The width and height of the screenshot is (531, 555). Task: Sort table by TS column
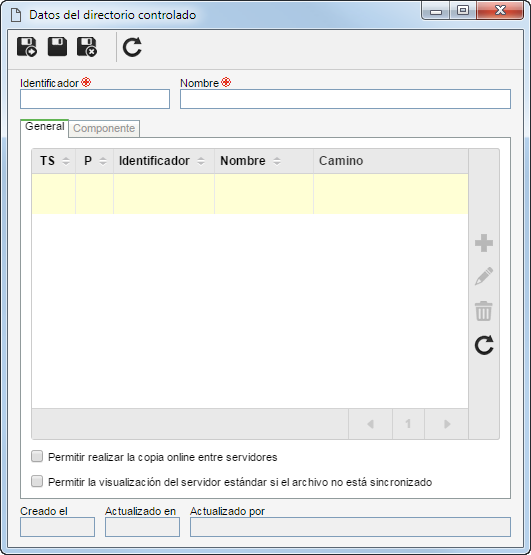[54, 161]
